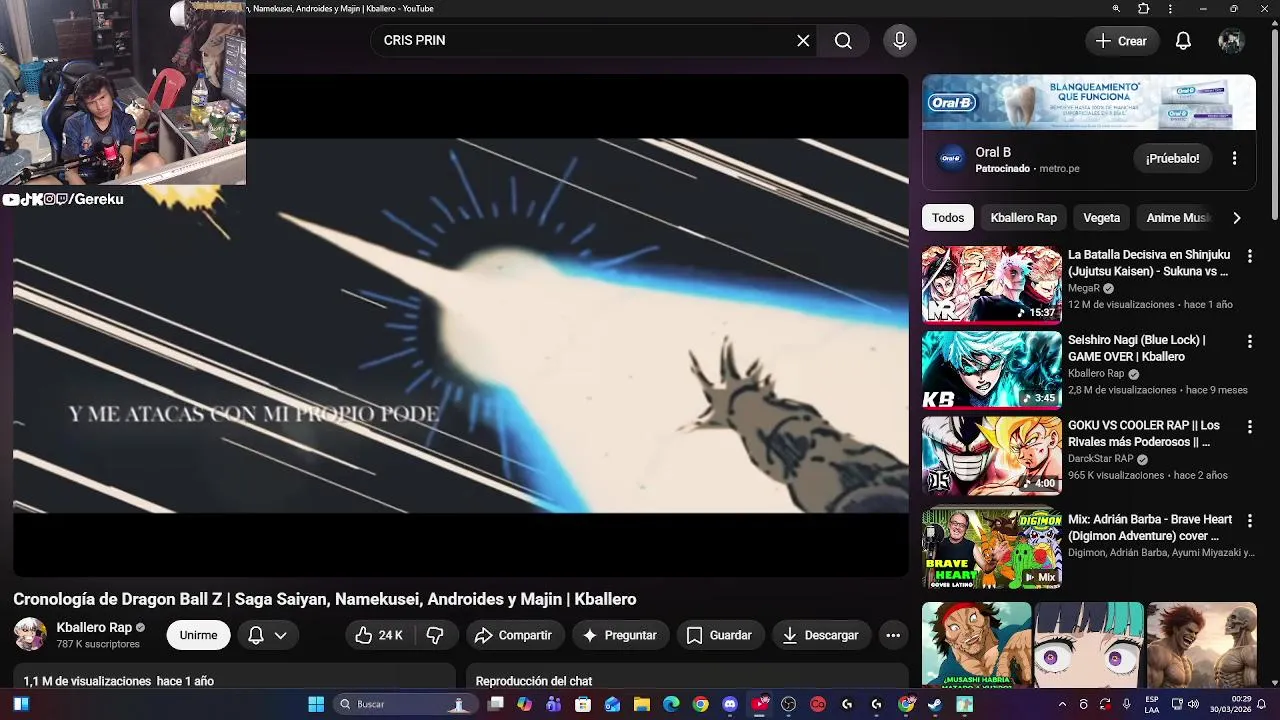Open Seishiro Nagi Blue Lock video thumbnail

pyautogui.click(x=991, y=369)
